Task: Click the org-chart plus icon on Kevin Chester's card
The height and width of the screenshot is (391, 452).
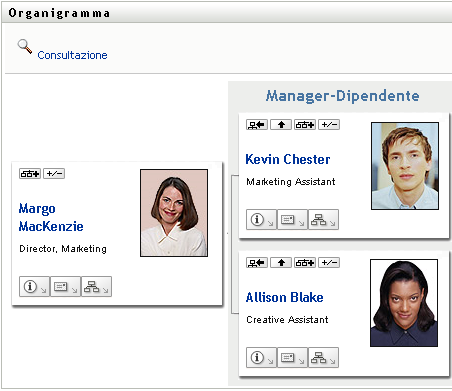Action: (305, 125)
